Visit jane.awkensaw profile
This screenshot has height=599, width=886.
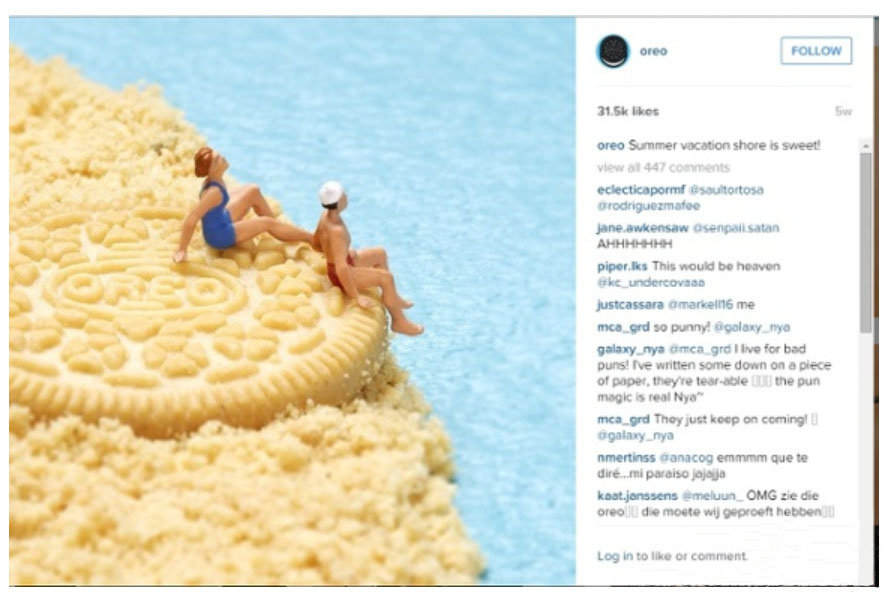tap(642, 228)
